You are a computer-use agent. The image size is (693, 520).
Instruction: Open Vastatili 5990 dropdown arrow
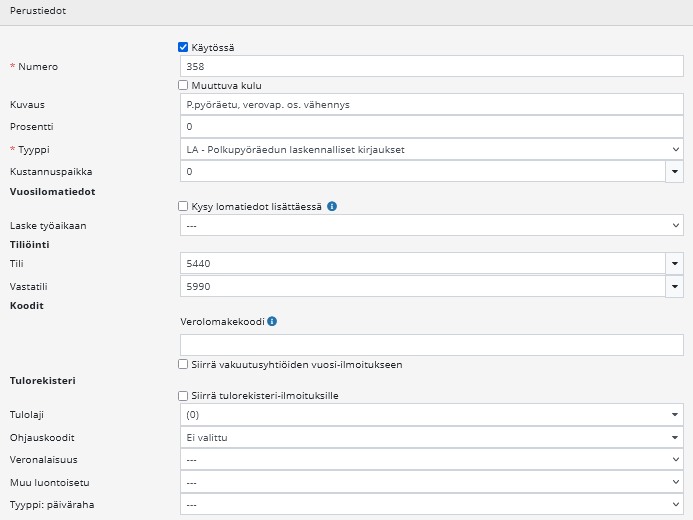675,287
